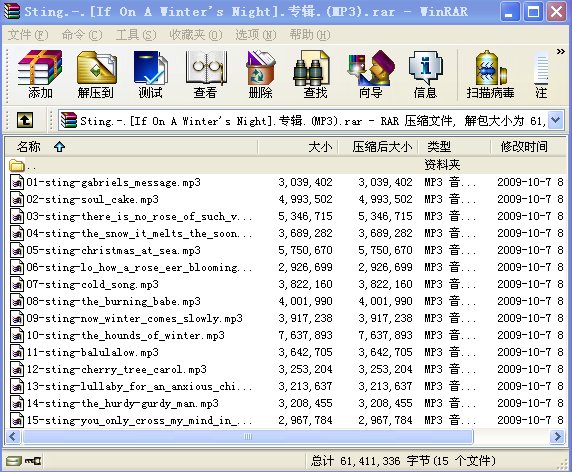
Task: Sort by 修改时间 column header
Action: 529,147
